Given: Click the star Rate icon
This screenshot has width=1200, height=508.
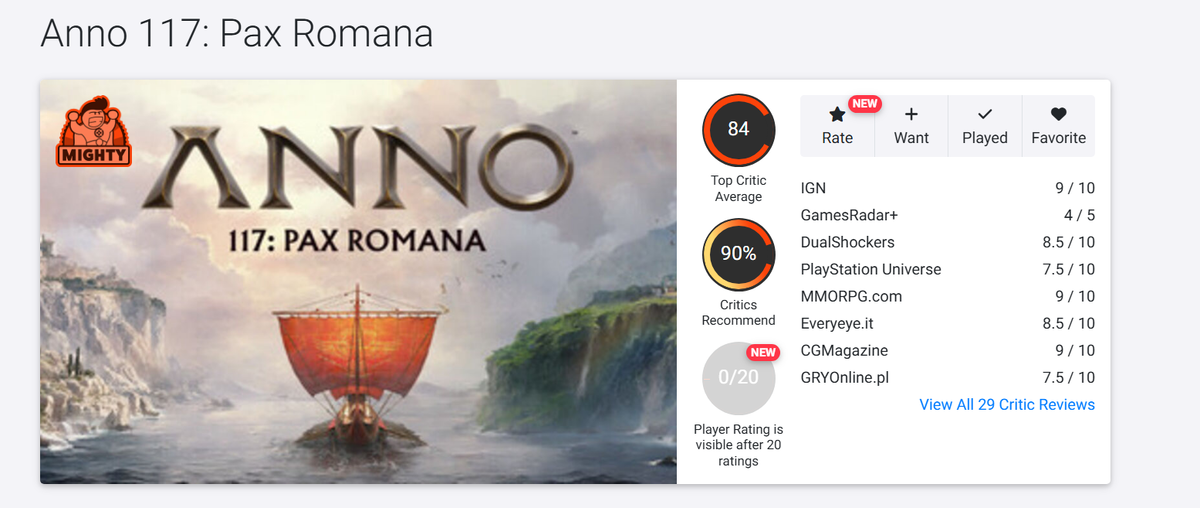Looking at the screenshot, I should click(x=837, y=115).
